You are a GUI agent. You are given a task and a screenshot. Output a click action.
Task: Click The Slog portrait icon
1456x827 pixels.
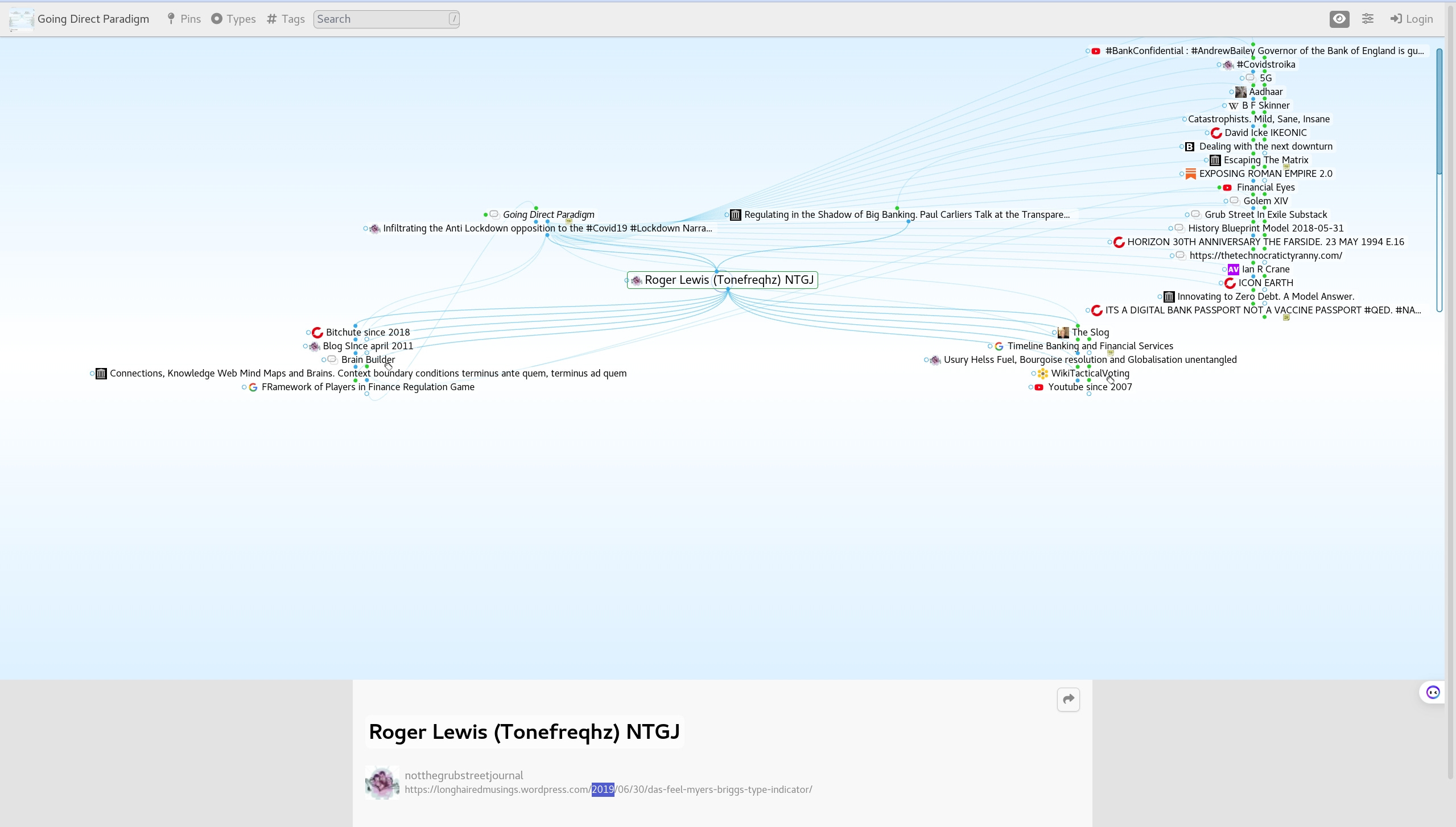point(1063,333)
